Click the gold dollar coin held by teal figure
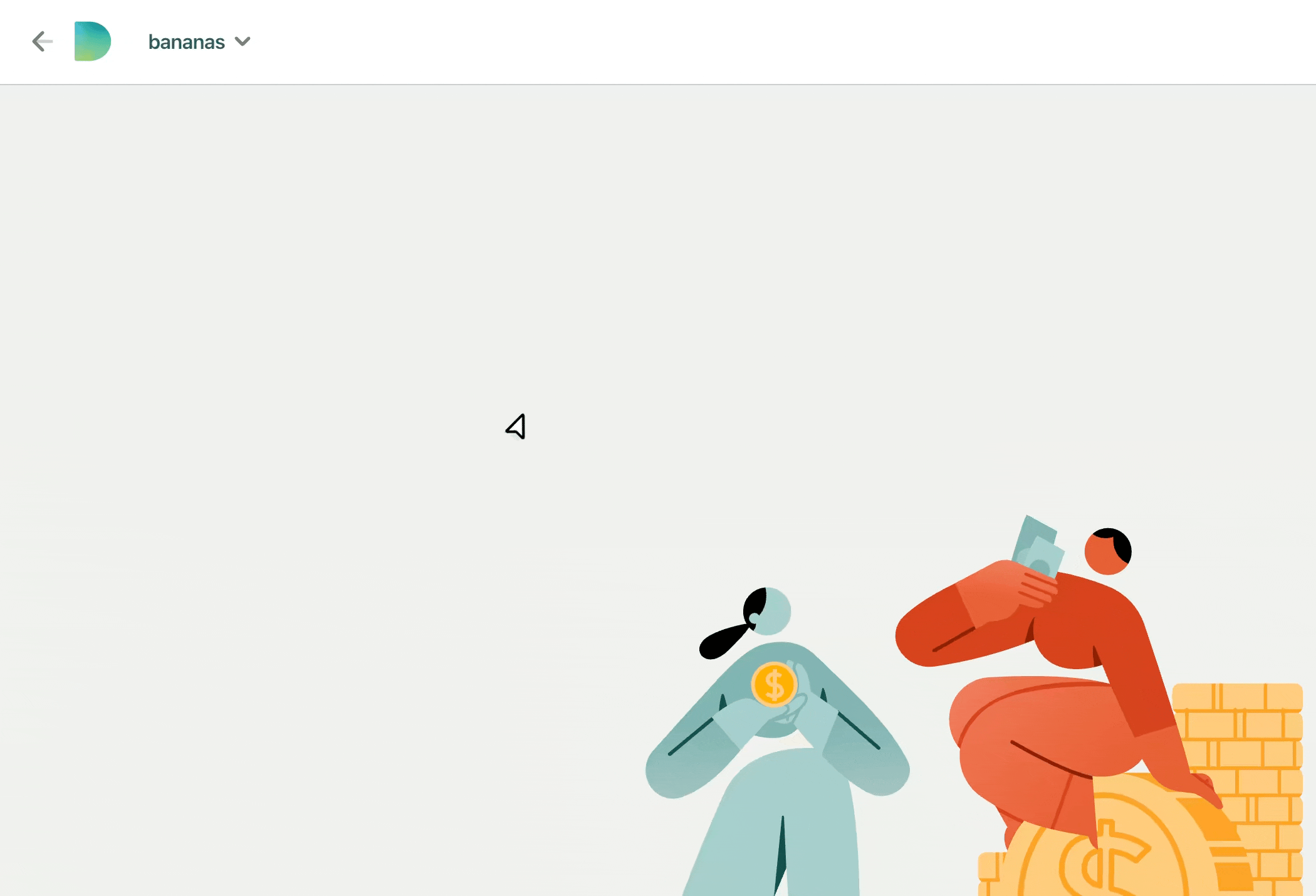The width and height of the screenshot is (1316, 896). pyautogui.click(x=774, y=684)
